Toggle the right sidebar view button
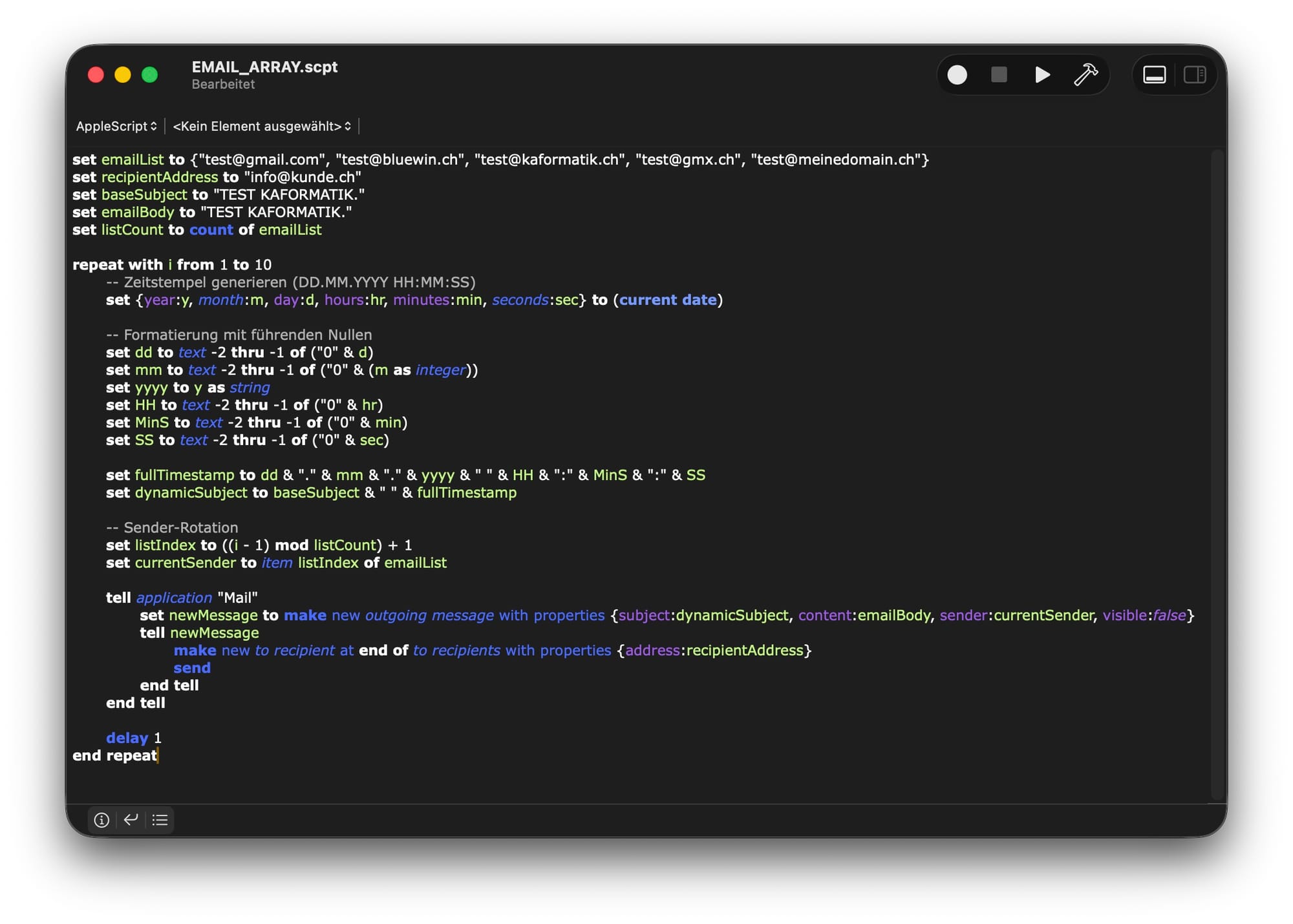The image size is (1293, 924). click(x=1194, y=75)
